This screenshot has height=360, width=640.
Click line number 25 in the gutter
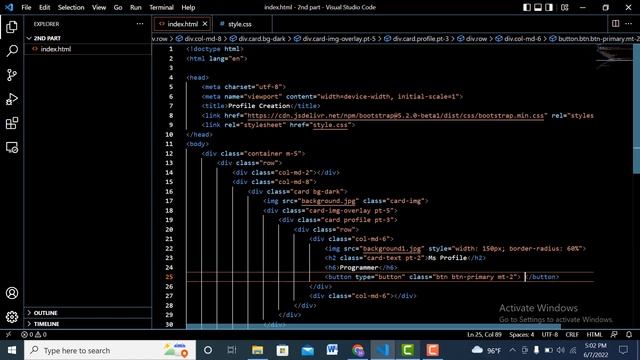(169, 277)
